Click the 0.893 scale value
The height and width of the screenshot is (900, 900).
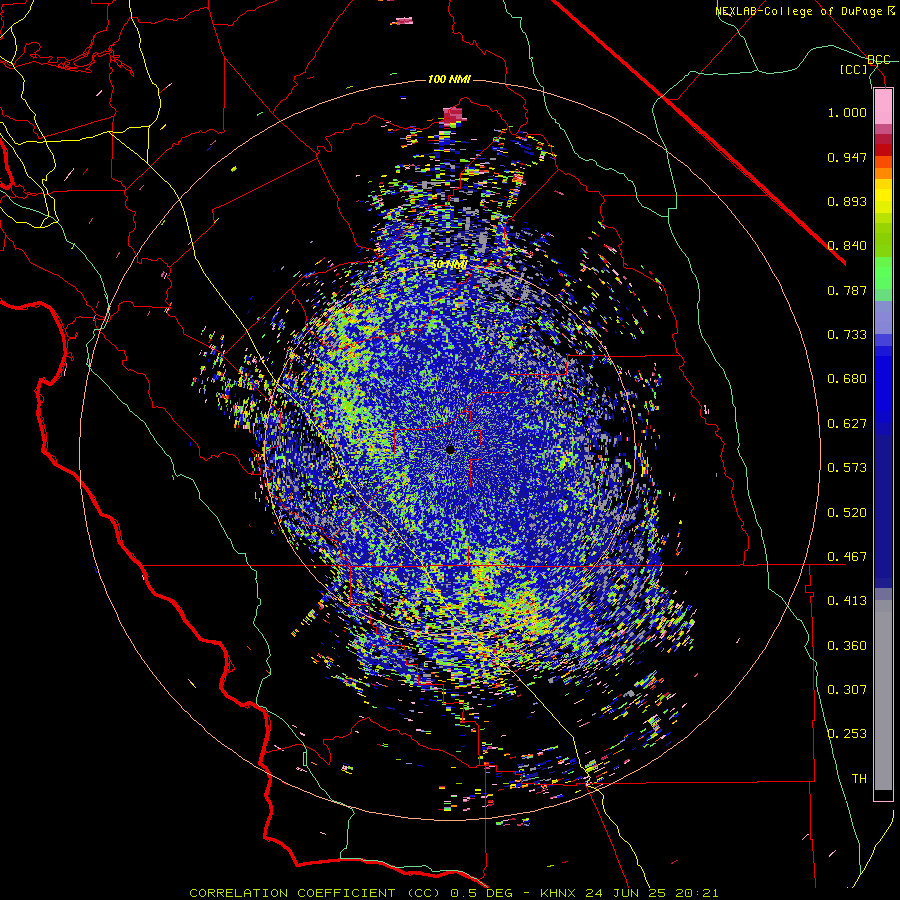tap(847, 201)
